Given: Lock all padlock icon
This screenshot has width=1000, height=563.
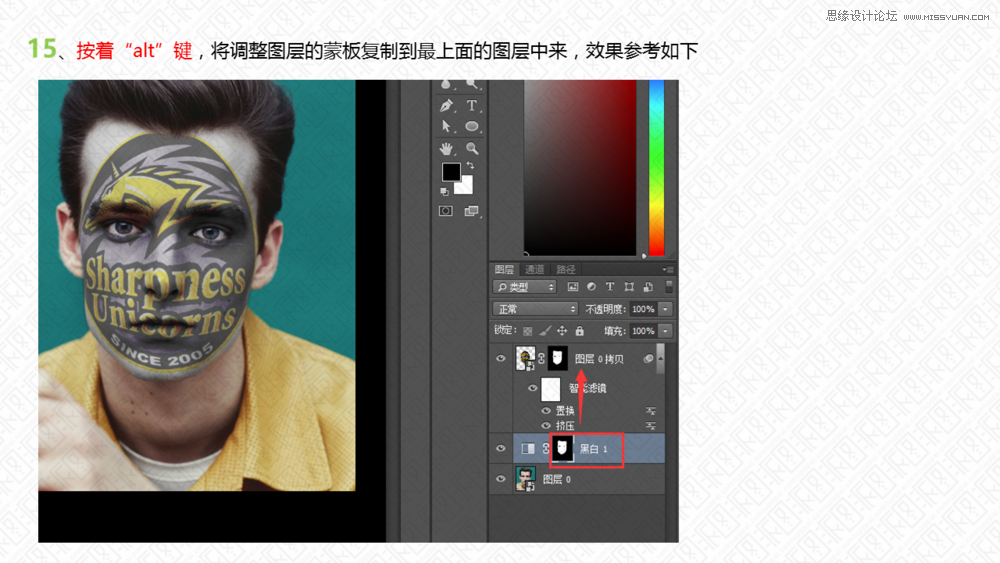Looking at the screenshot, I should point(579,331).
